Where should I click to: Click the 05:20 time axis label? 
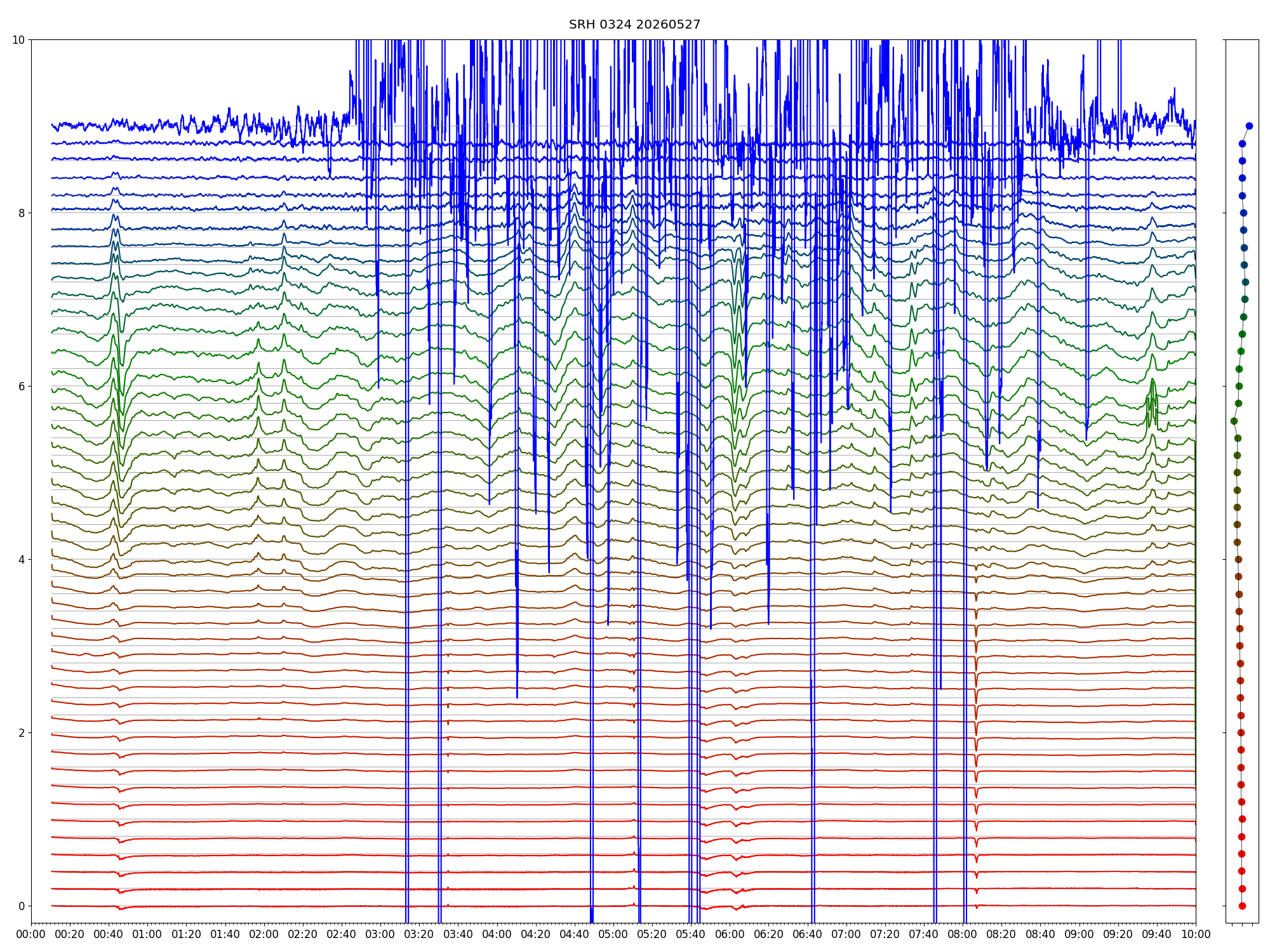coord(652,935)
